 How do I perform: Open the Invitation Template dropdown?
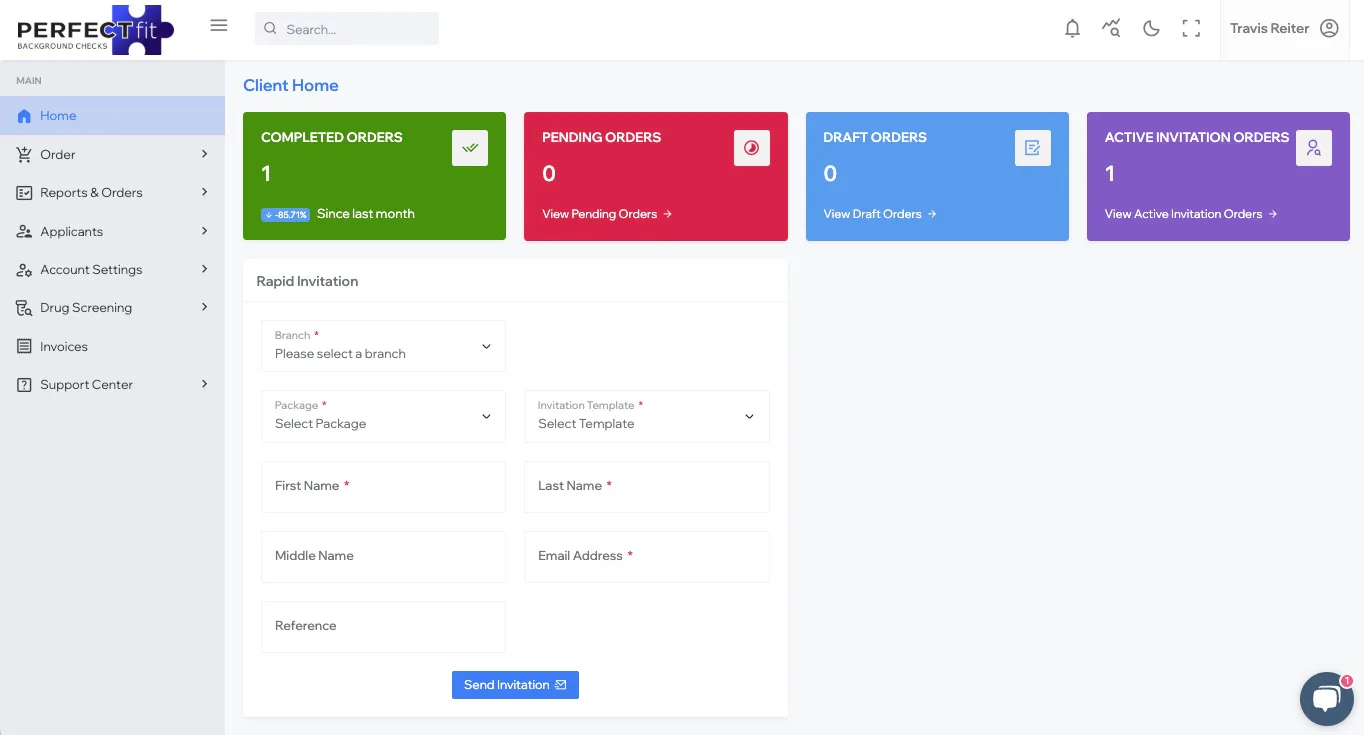(x=646, y=416)
